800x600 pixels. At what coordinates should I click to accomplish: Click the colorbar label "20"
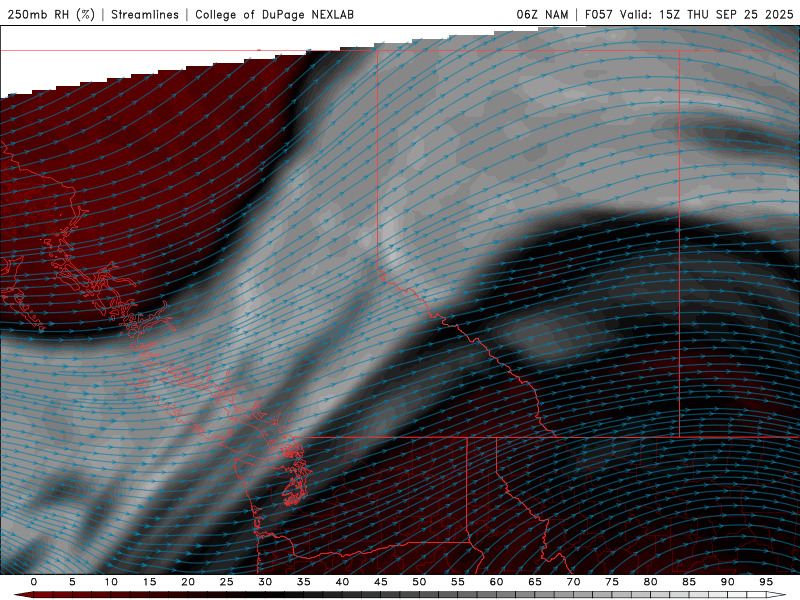point(188,582)
